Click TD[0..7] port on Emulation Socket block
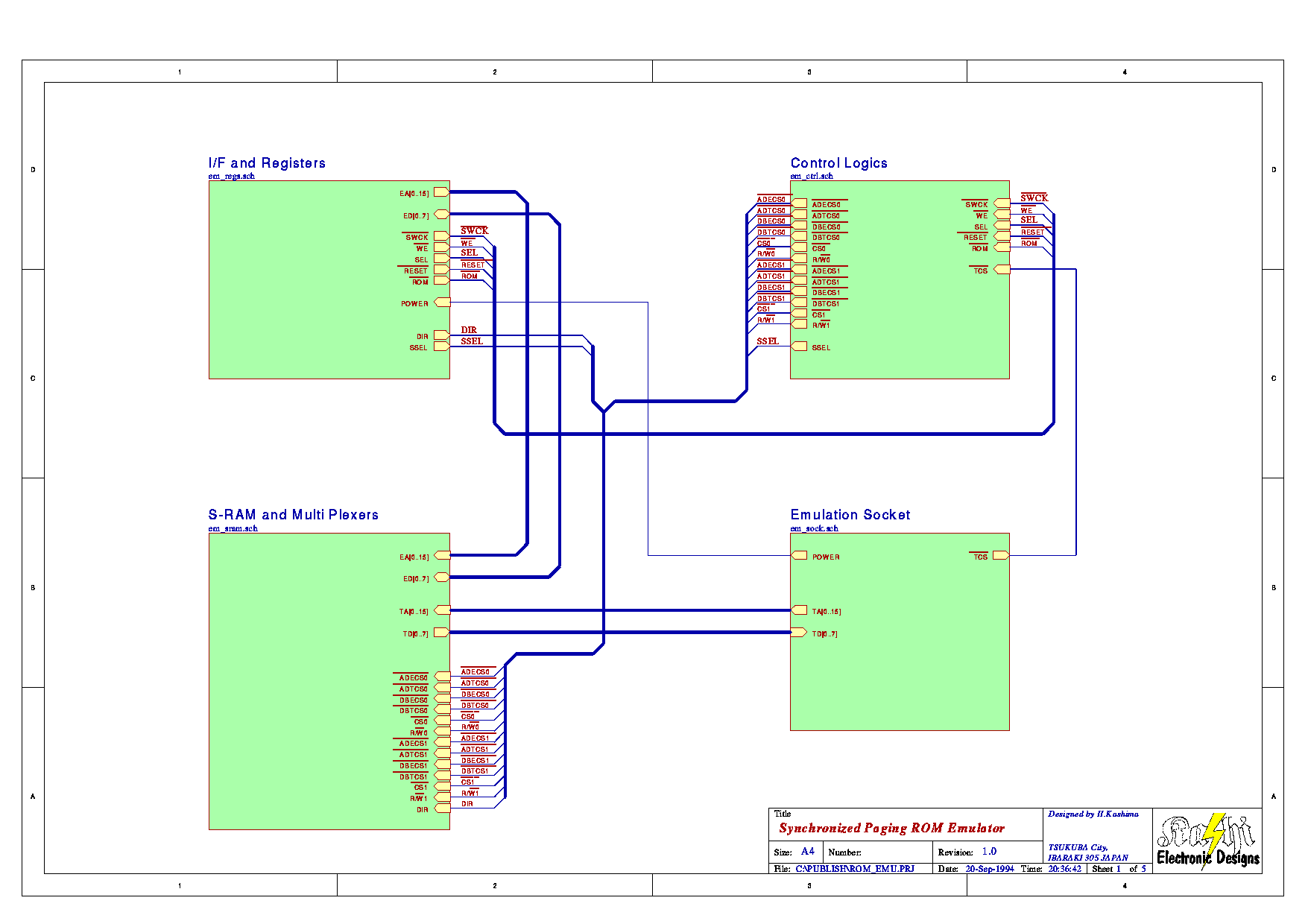Viewport: 1308px width, 924px height. click(x=799, y=633)
